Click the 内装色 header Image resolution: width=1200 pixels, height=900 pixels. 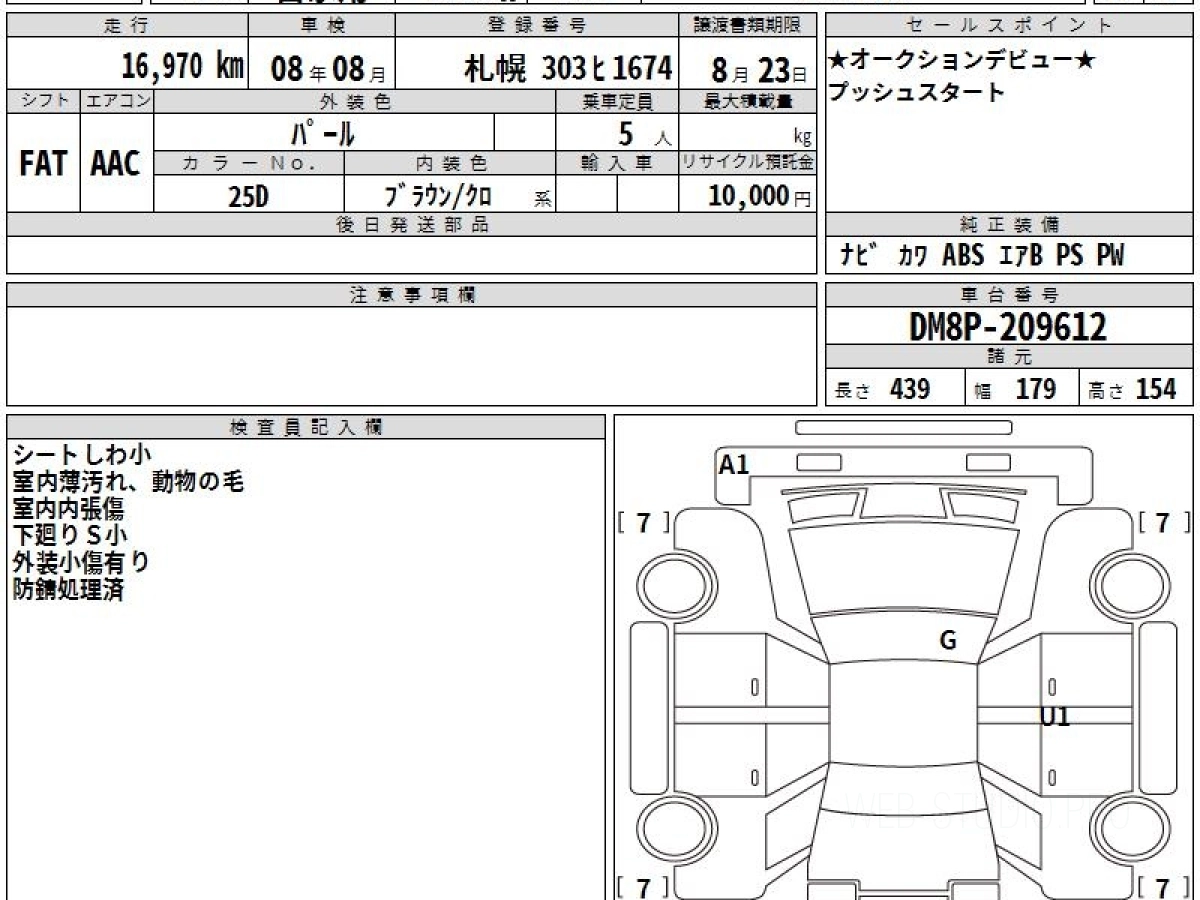coord(450,164)
